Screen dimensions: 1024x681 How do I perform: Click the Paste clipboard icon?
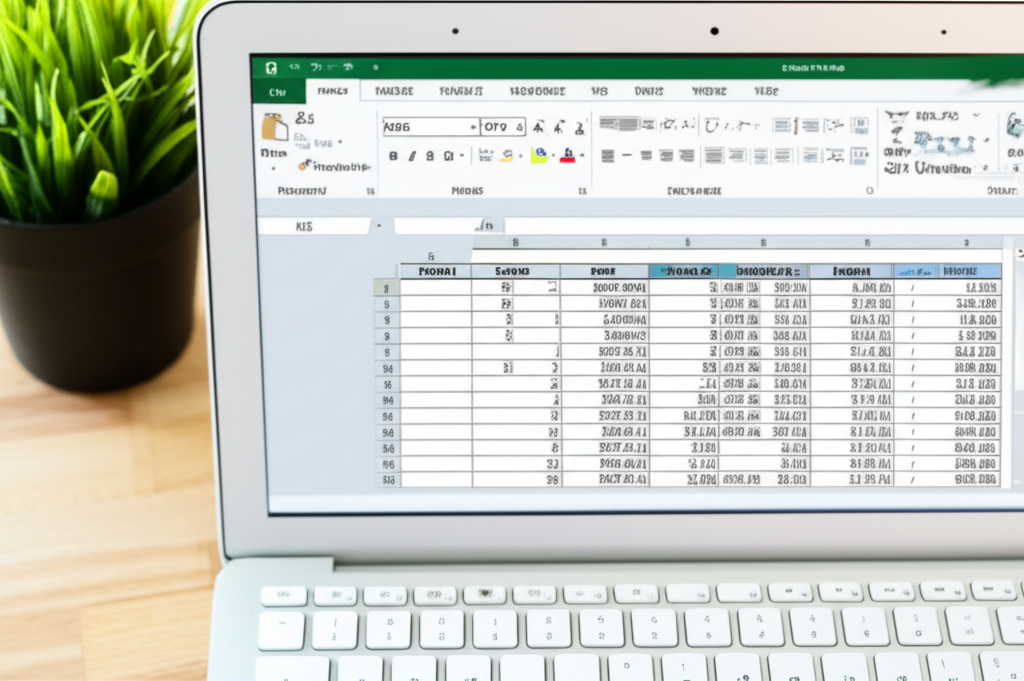pyautogui.click(x=275, y=127)
